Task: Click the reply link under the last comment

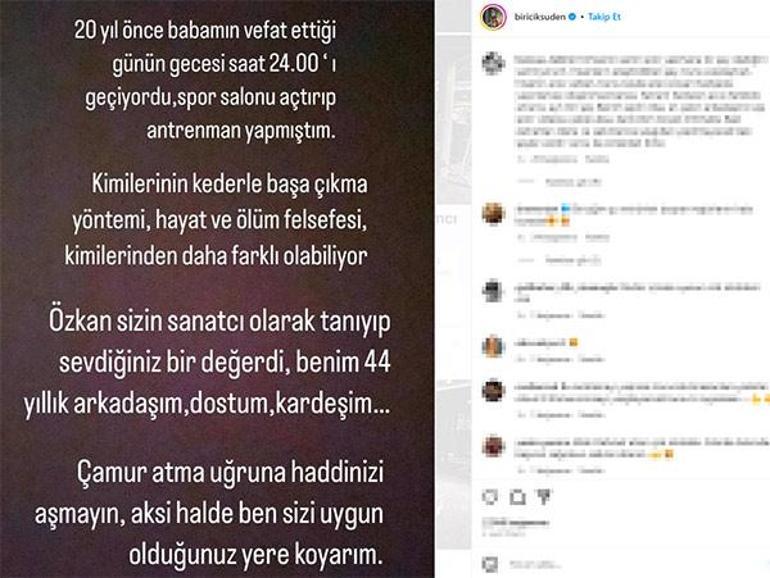Action: click(591, 470)
